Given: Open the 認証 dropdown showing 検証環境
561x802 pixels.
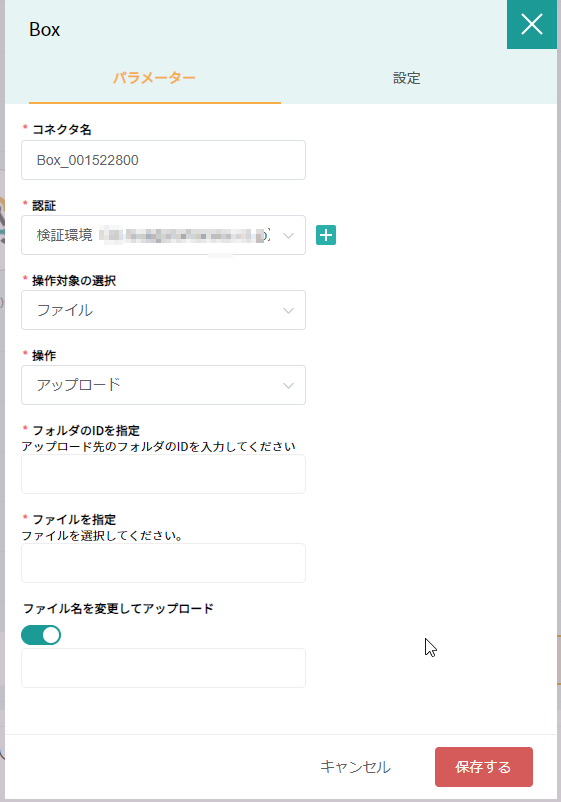Looking at the screenshot, I should click(x=163, y=235).
